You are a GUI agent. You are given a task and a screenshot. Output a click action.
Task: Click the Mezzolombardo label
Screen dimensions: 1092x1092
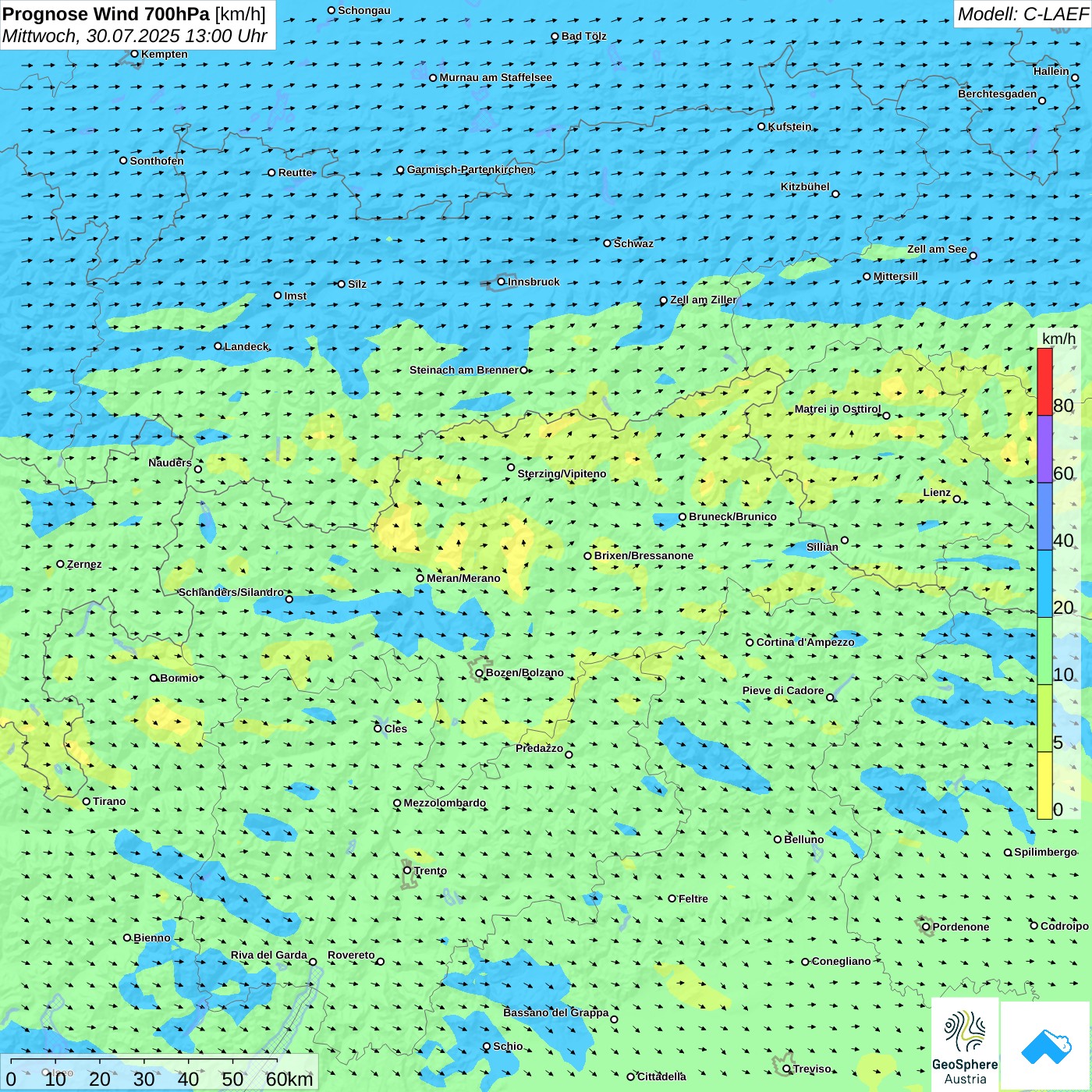[x=445, y=803]
